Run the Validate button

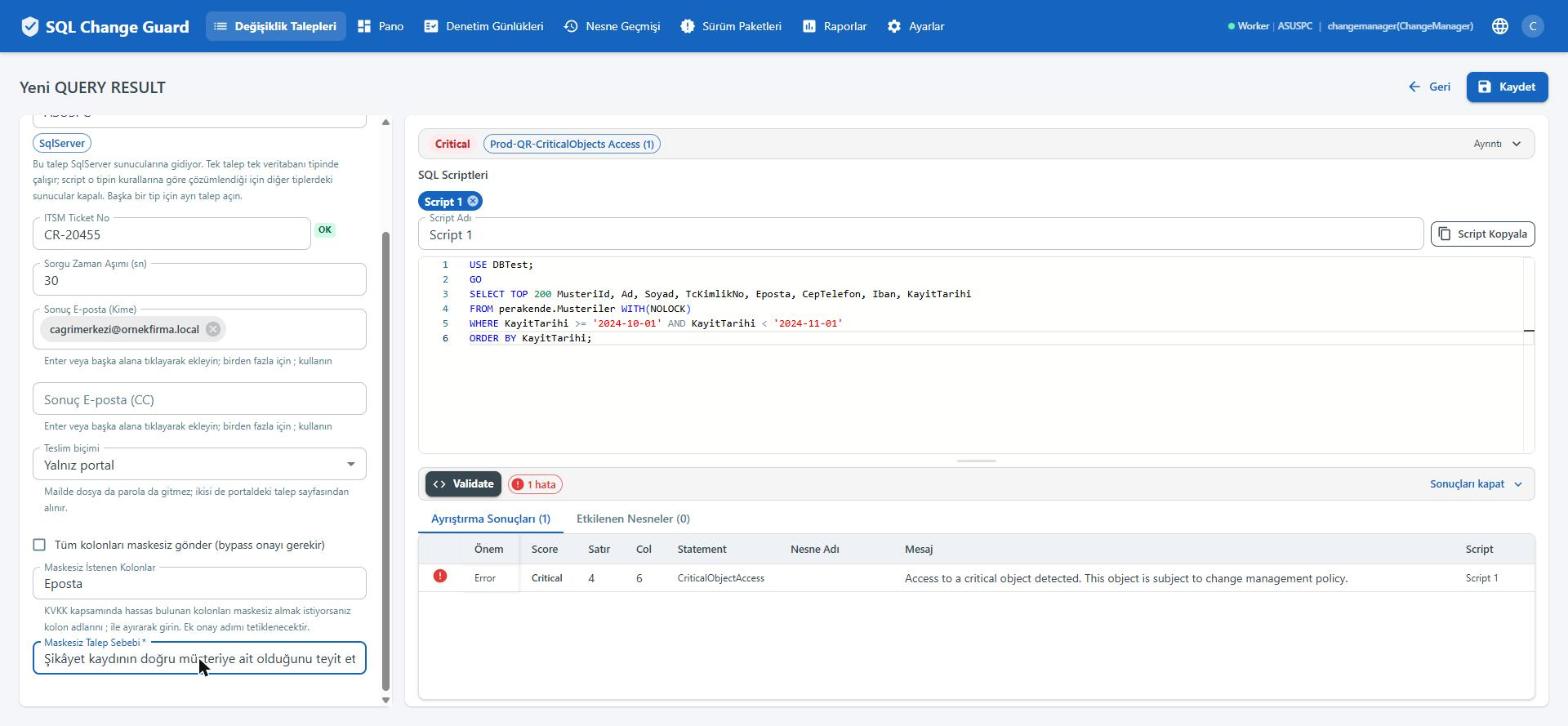[x=463, y=484]
